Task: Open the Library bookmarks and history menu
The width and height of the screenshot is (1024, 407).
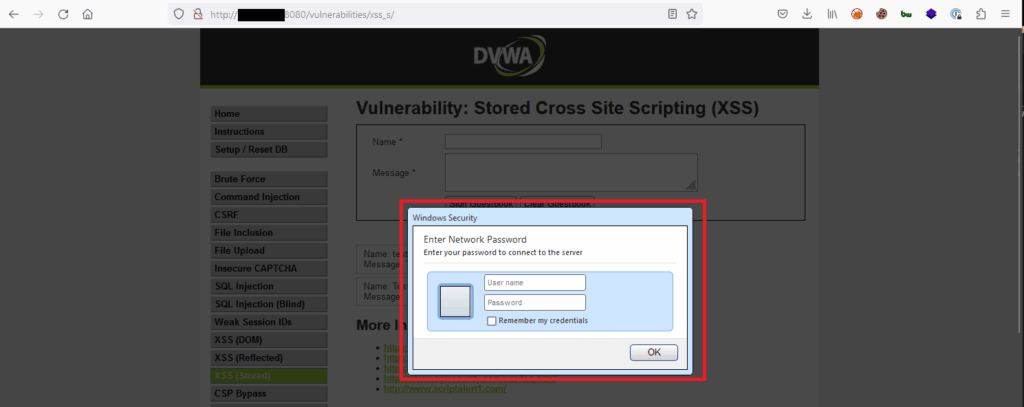Action: 831,15
